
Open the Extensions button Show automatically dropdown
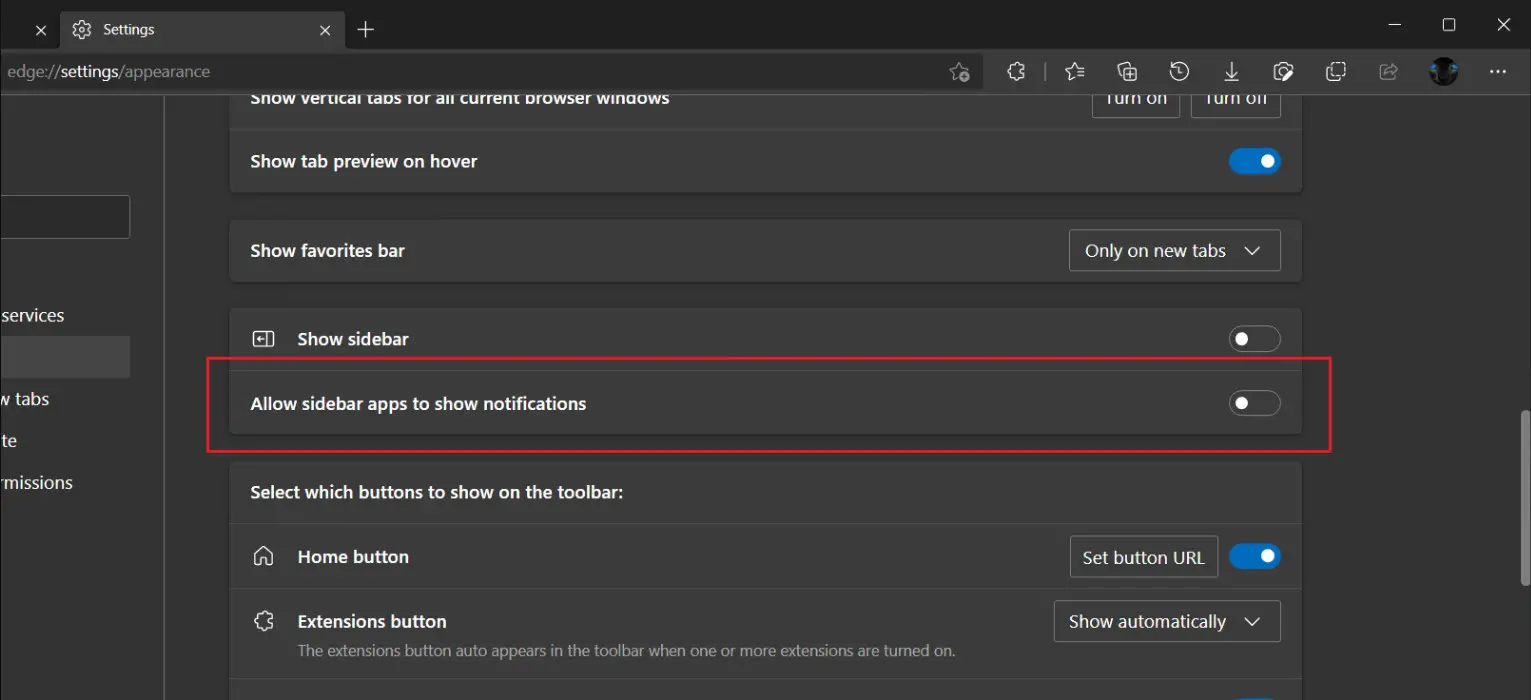[x=1166, y=622]
